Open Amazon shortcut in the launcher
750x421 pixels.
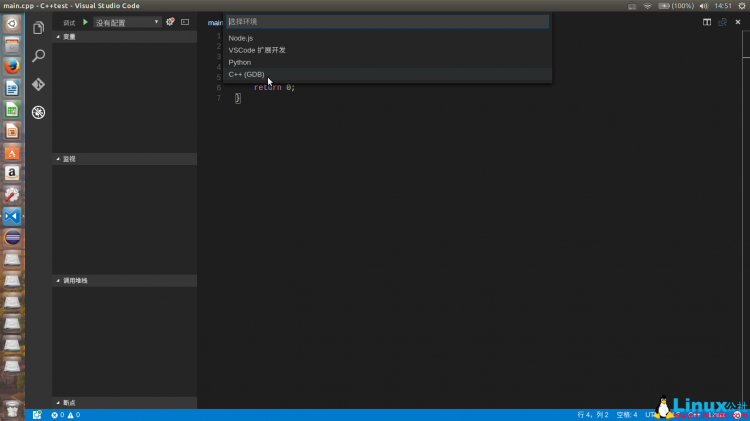12,173
